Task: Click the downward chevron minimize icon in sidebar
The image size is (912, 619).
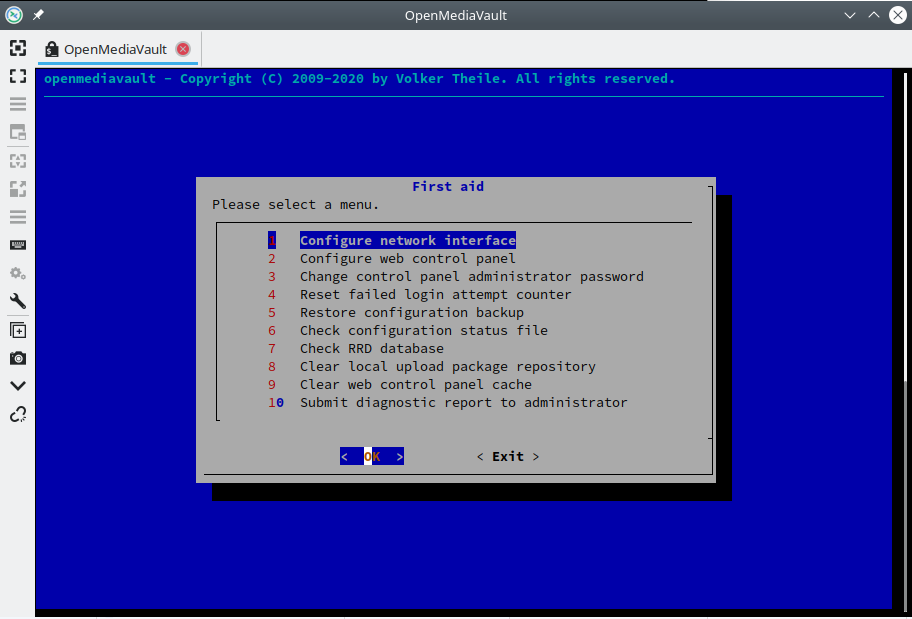Action: point(18,386)
